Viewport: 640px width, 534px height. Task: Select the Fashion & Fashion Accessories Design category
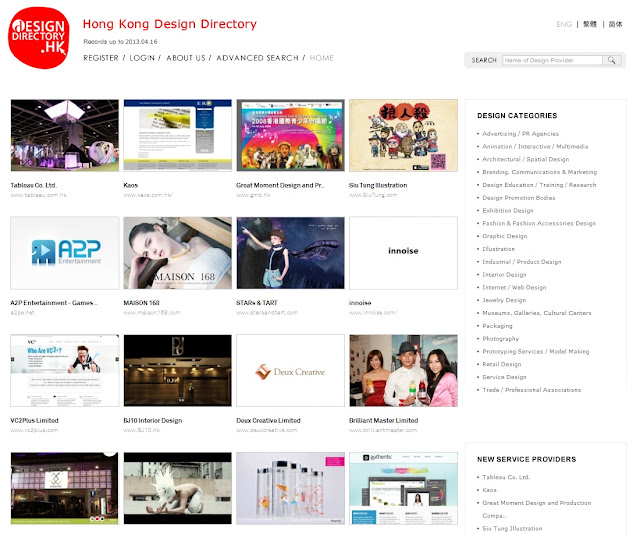[x=539, y=223]
